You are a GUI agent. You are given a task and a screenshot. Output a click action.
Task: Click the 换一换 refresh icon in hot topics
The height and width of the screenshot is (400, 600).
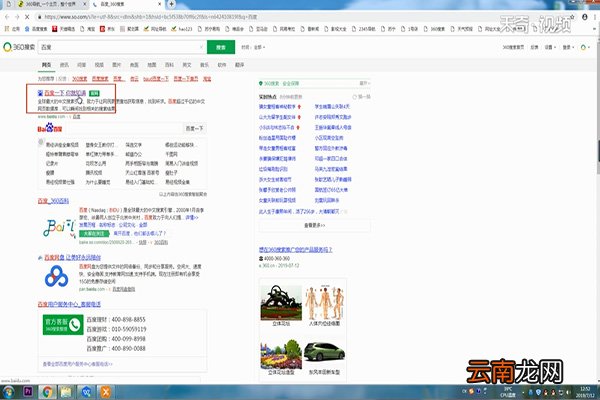tap(355, 97)
